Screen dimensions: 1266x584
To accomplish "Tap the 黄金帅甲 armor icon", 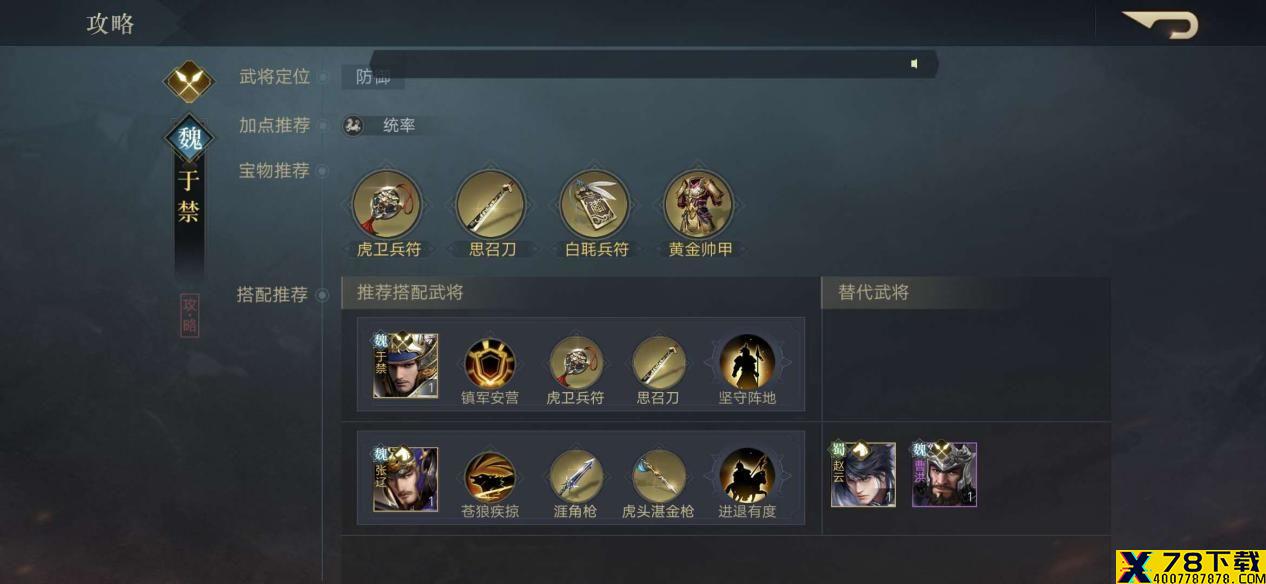I will pyautogui.click(x=699, y=204).
